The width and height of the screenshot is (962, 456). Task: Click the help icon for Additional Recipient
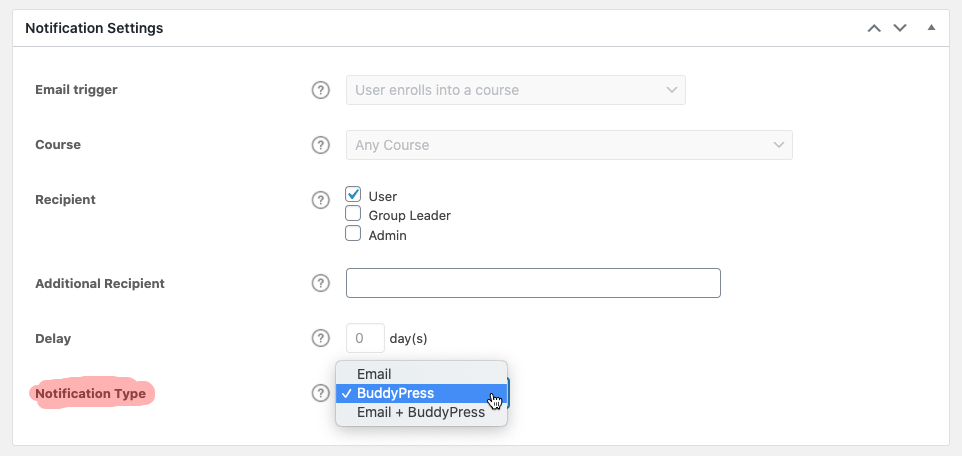pos(320,283)
